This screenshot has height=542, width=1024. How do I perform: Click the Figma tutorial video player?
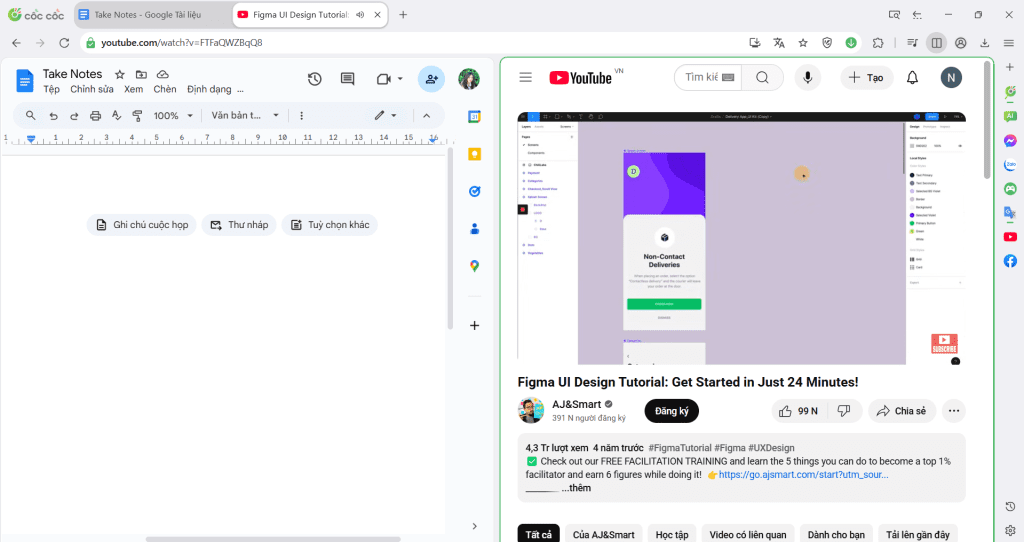tap(741, 238)
